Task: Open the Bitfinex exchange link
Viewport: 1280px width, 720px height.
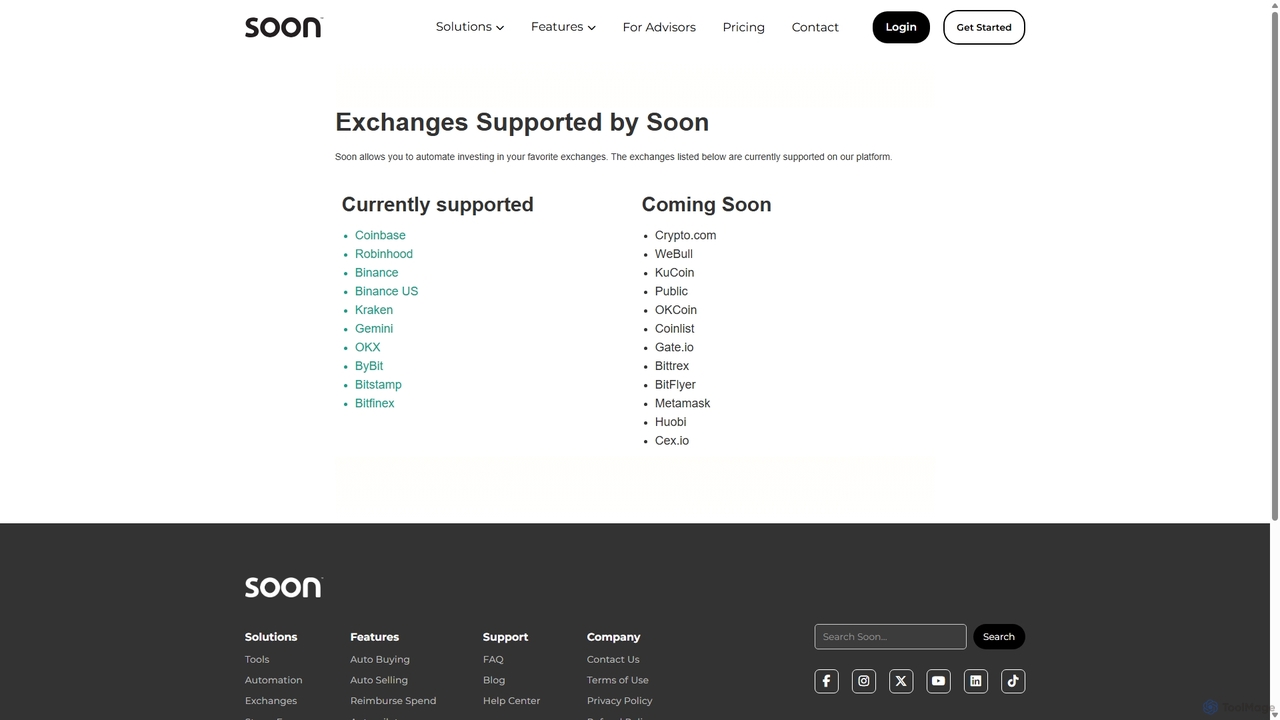Action: click(x=375, y=403)
